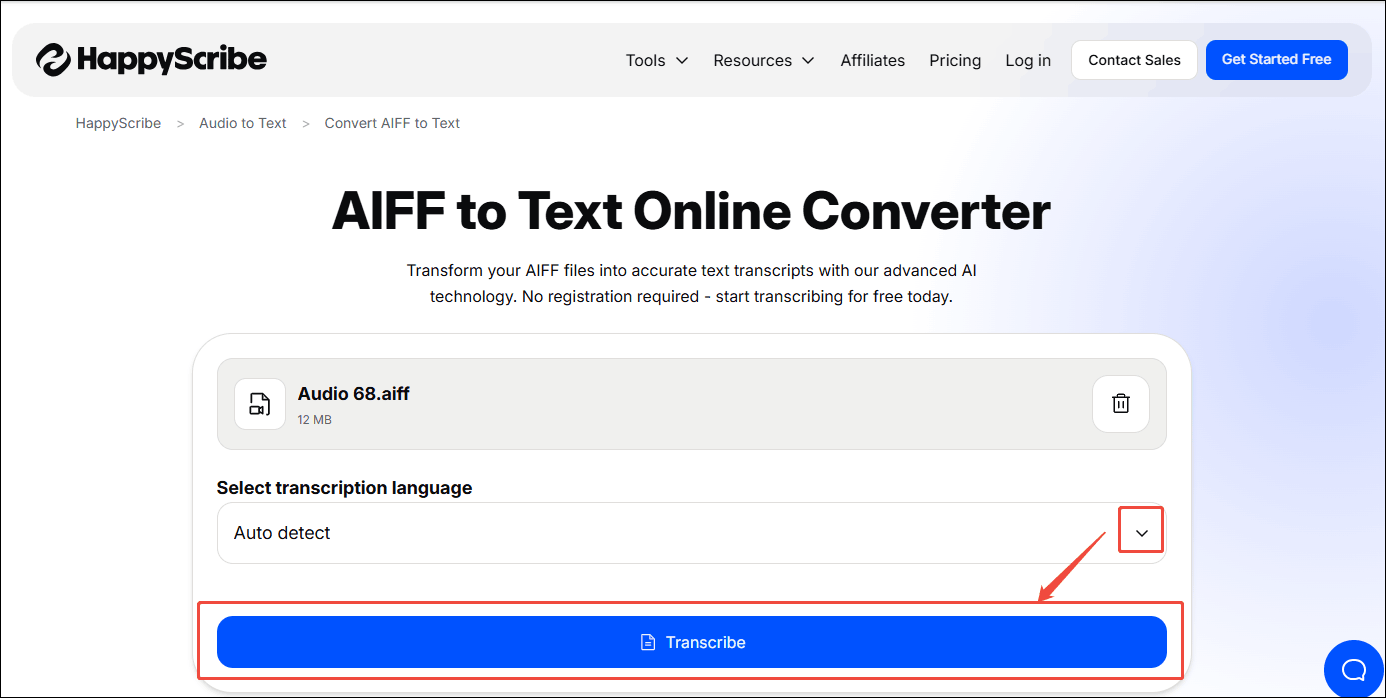
Task: Click the Audio 68.aiff file name
Action: pos(354,393)
